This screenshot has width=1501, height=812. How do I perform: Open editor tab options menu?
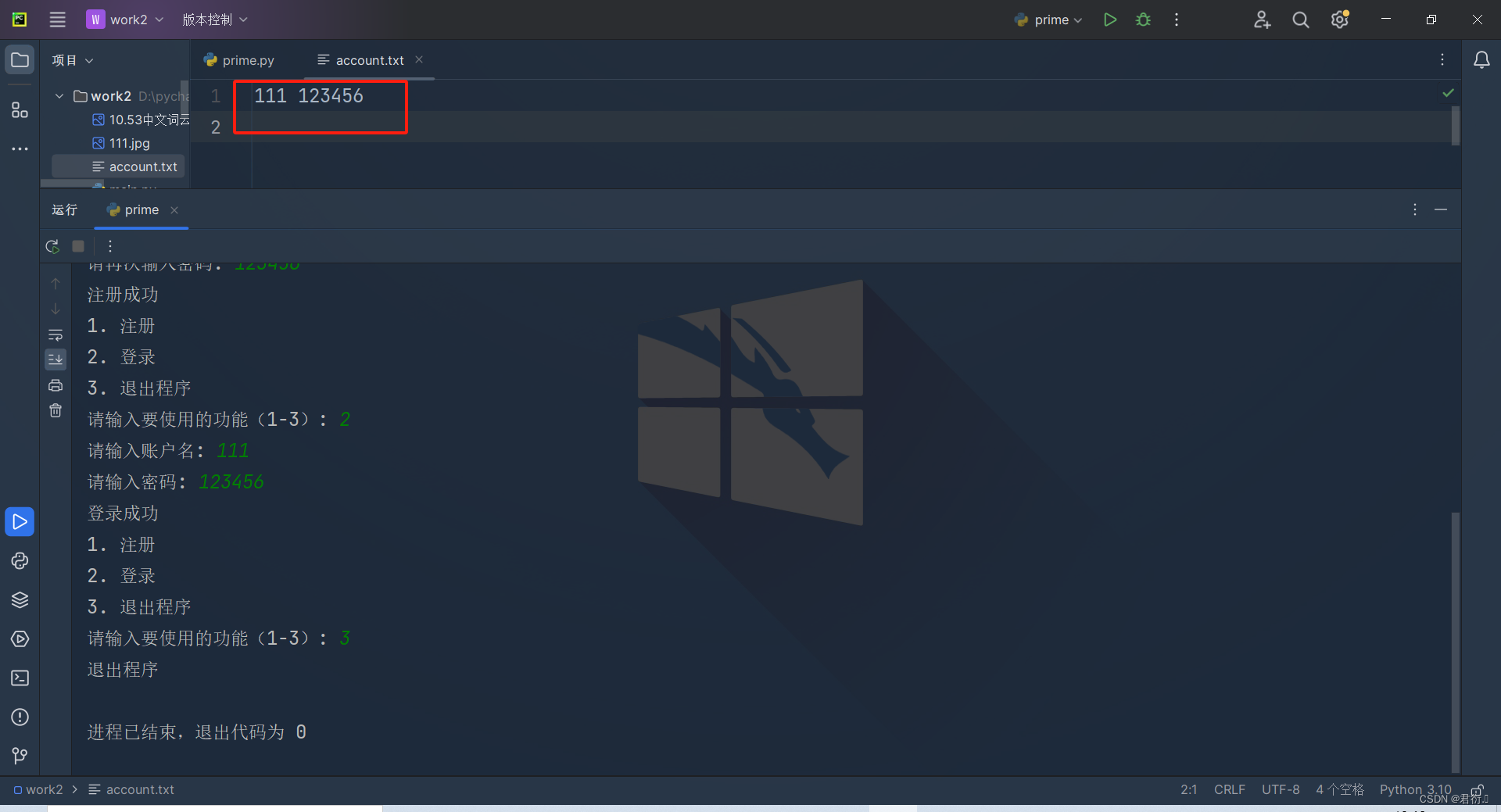[x=1442, y=59]
